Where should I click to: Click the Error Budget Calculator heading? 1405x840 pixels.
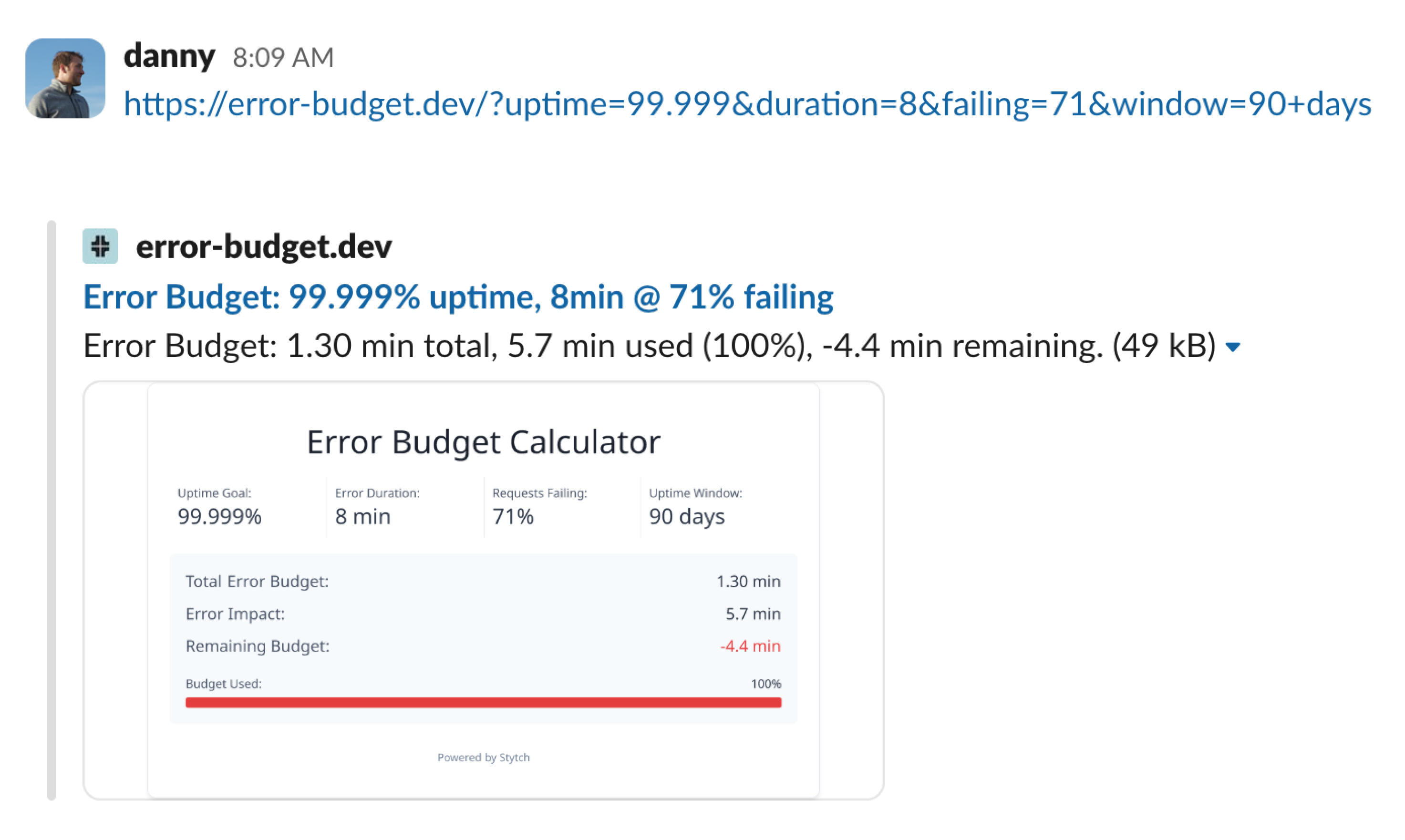[x=483, y=441]
